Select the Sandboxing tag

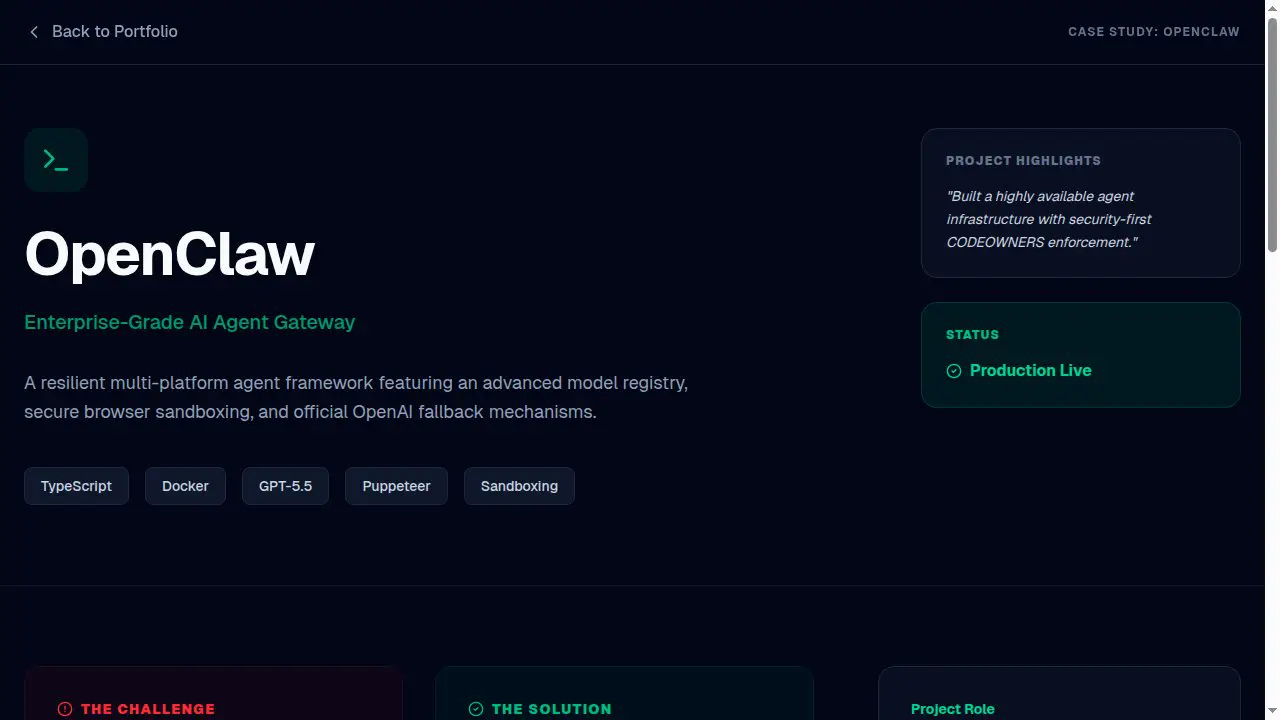[x=519, y=486]
